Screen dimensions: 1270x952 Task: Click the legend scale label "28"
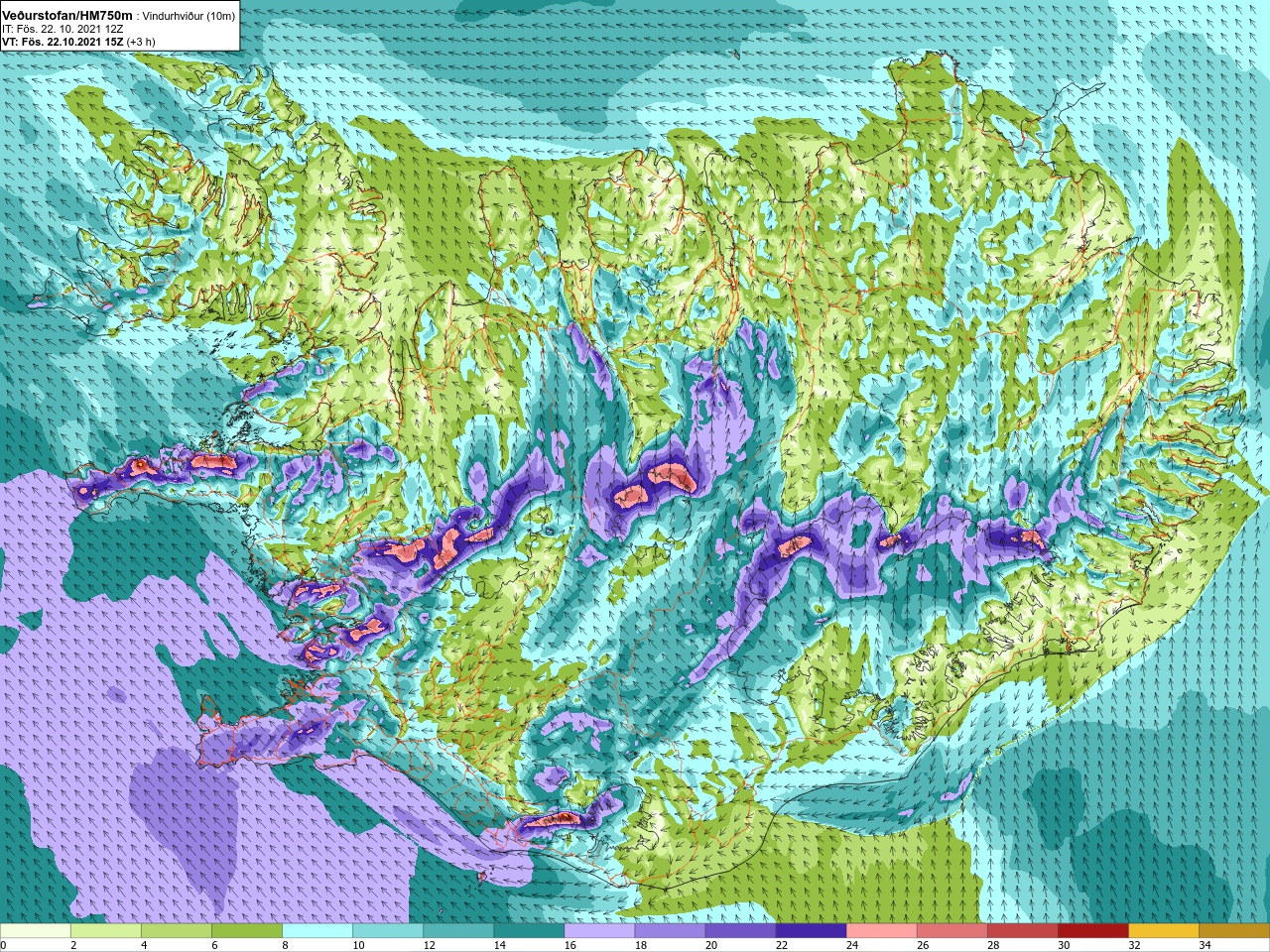[993, 945]
